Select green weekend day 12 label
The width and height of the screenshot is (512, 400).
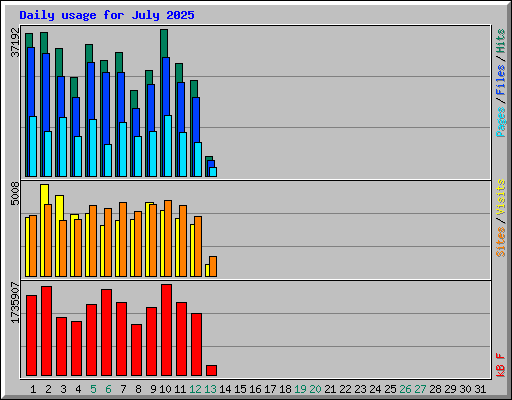[195, 389]
